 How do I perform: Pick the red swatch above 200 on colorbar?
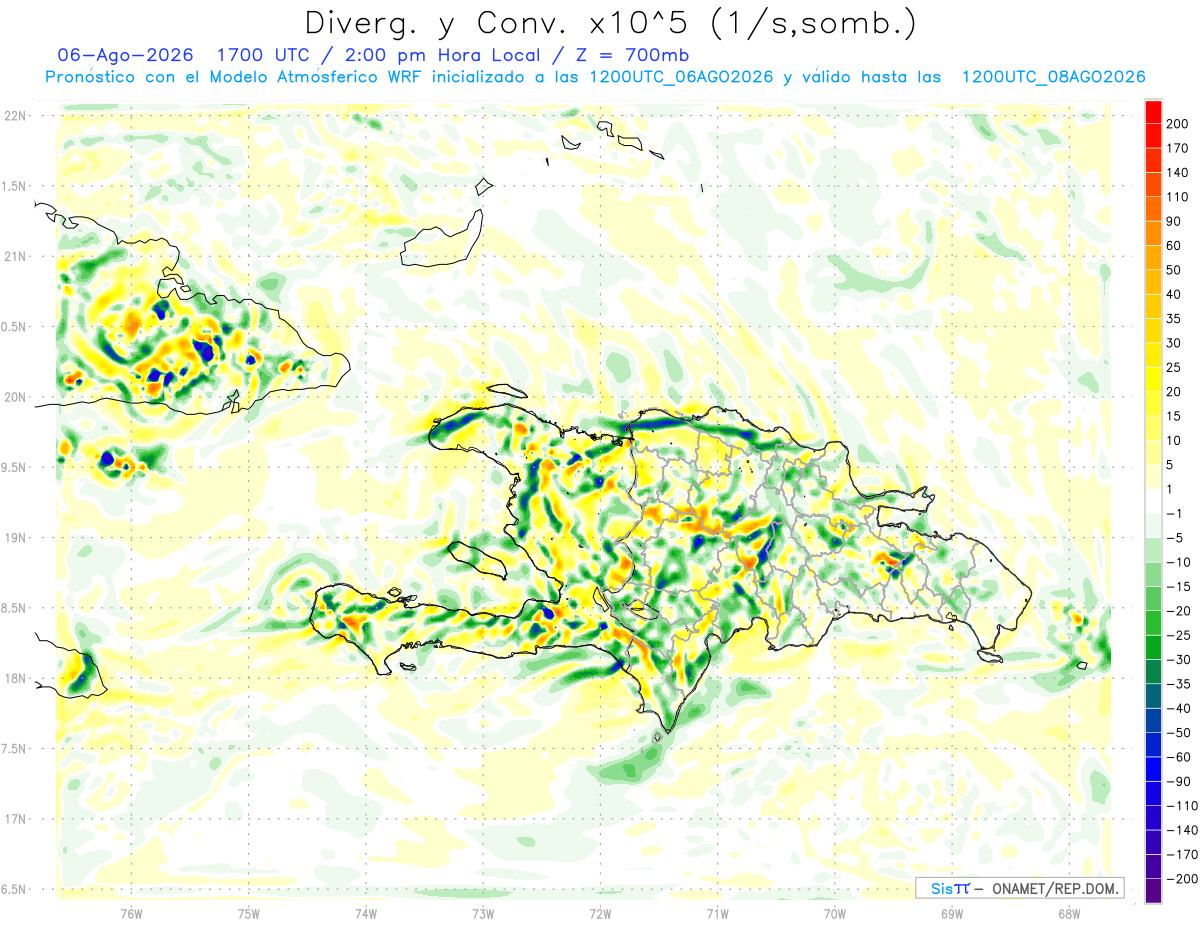(x=1153, y=111)
